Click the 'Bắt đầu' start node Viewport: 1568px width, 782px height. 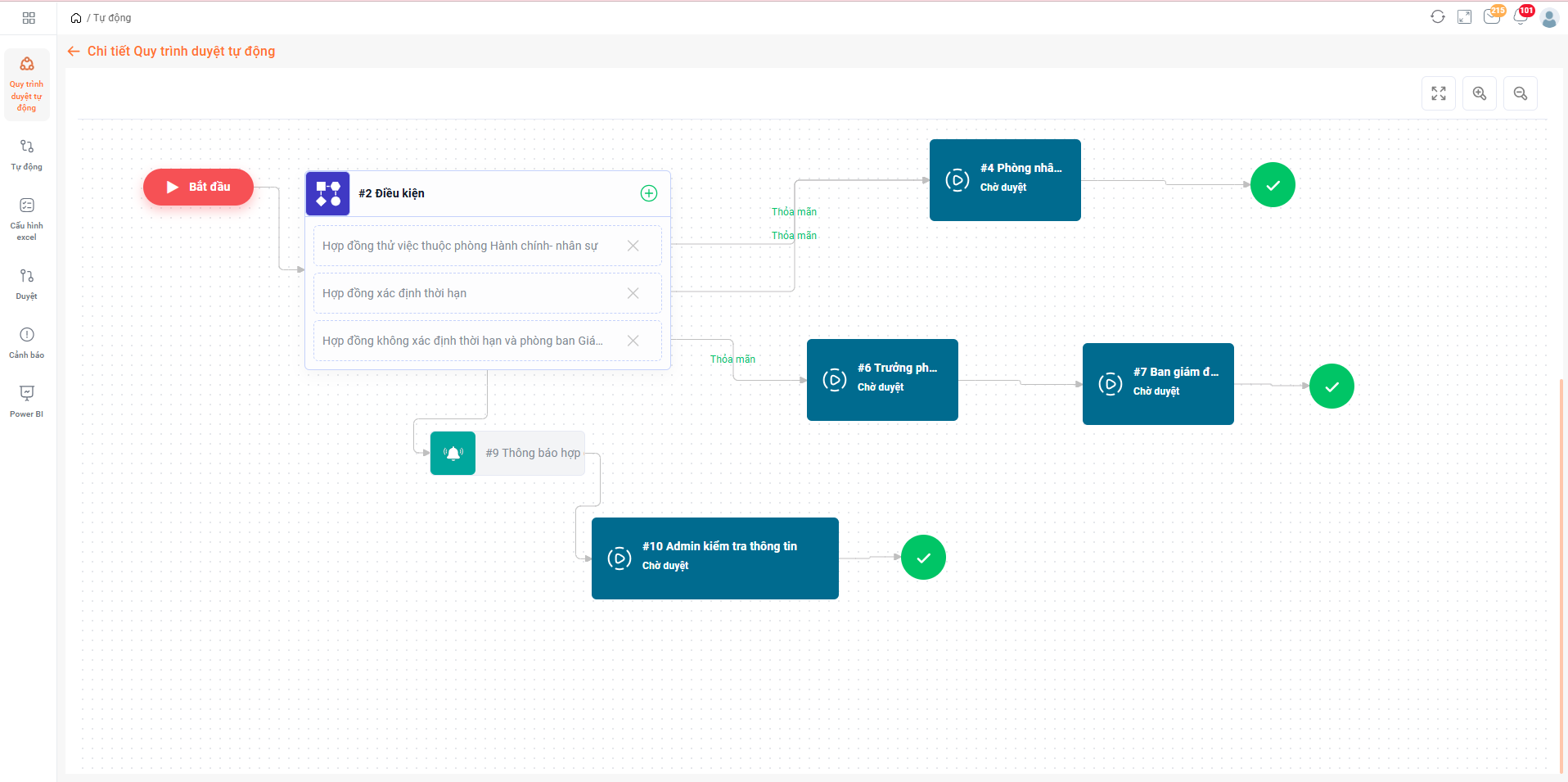point(198,187)
